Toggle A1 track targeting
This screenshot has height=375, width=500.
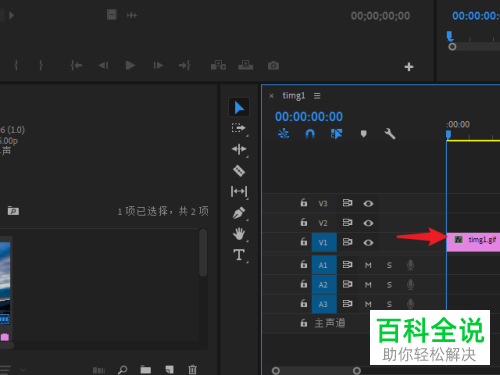point(324,265)
